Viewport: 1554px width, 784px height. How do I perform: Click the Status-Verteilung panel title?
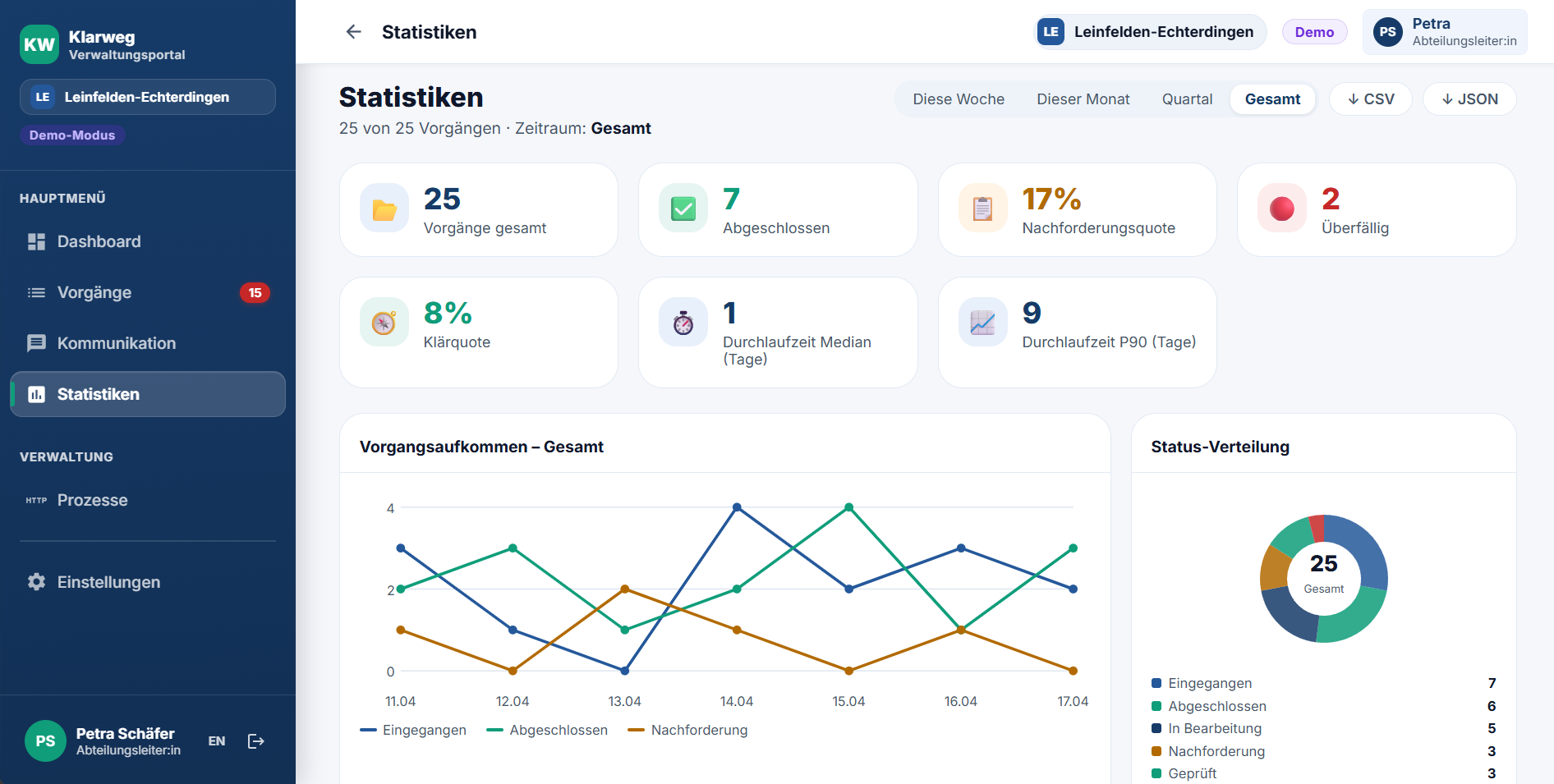1221,447
